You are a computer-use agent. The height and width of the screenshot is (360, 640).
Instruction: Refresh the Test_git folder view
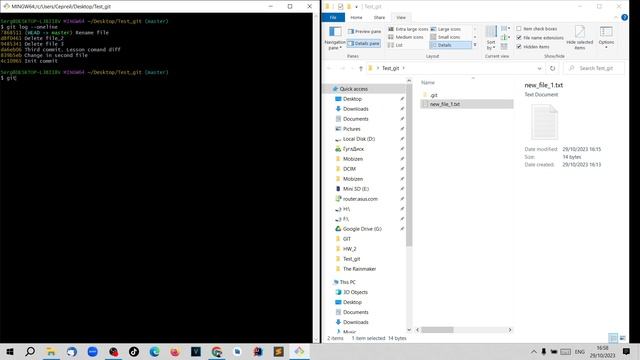(552, 68)
